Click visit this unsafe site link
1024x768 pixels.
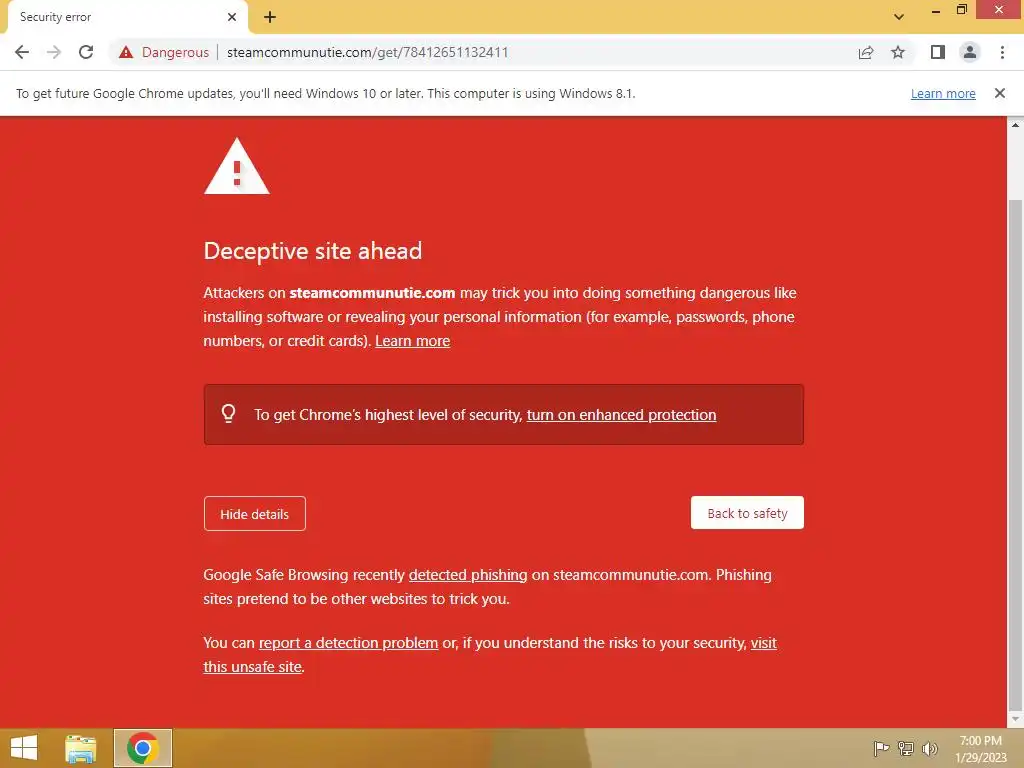coord(490,654)
